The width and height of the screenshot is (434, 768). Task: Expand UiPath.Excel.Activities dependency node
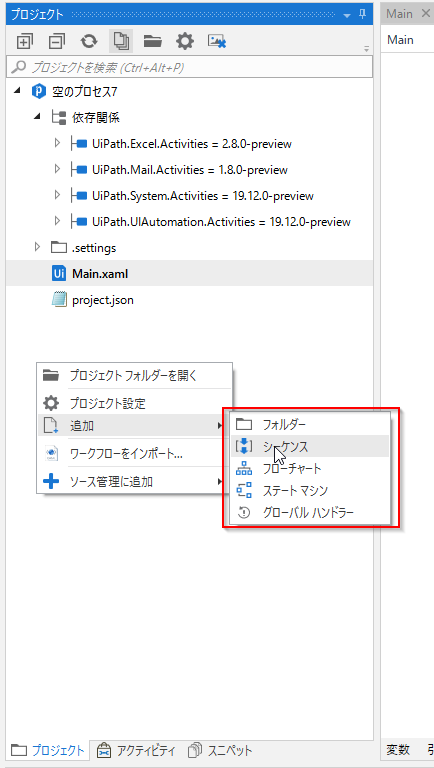point(57,143)
